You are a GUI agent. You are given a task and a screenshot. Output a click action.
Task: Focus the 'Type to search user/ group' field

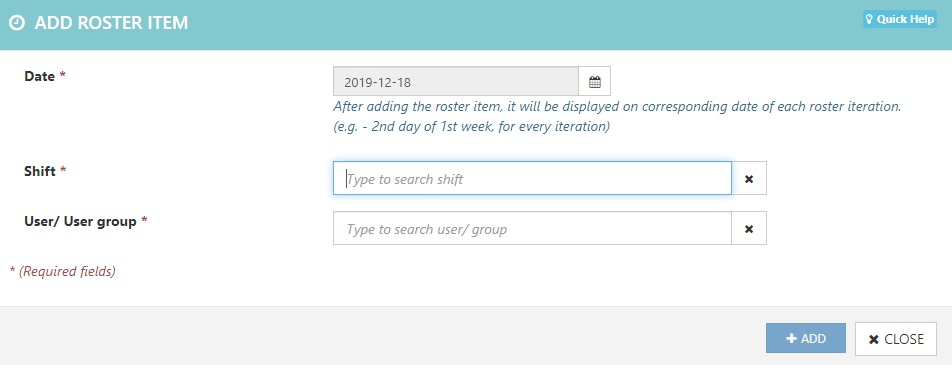[532, 228]
